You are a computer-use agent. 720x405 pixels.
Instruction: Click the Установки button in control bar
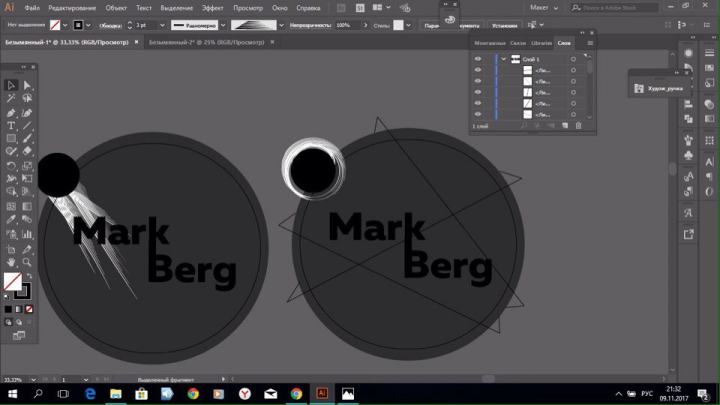[x=505, y=26]
